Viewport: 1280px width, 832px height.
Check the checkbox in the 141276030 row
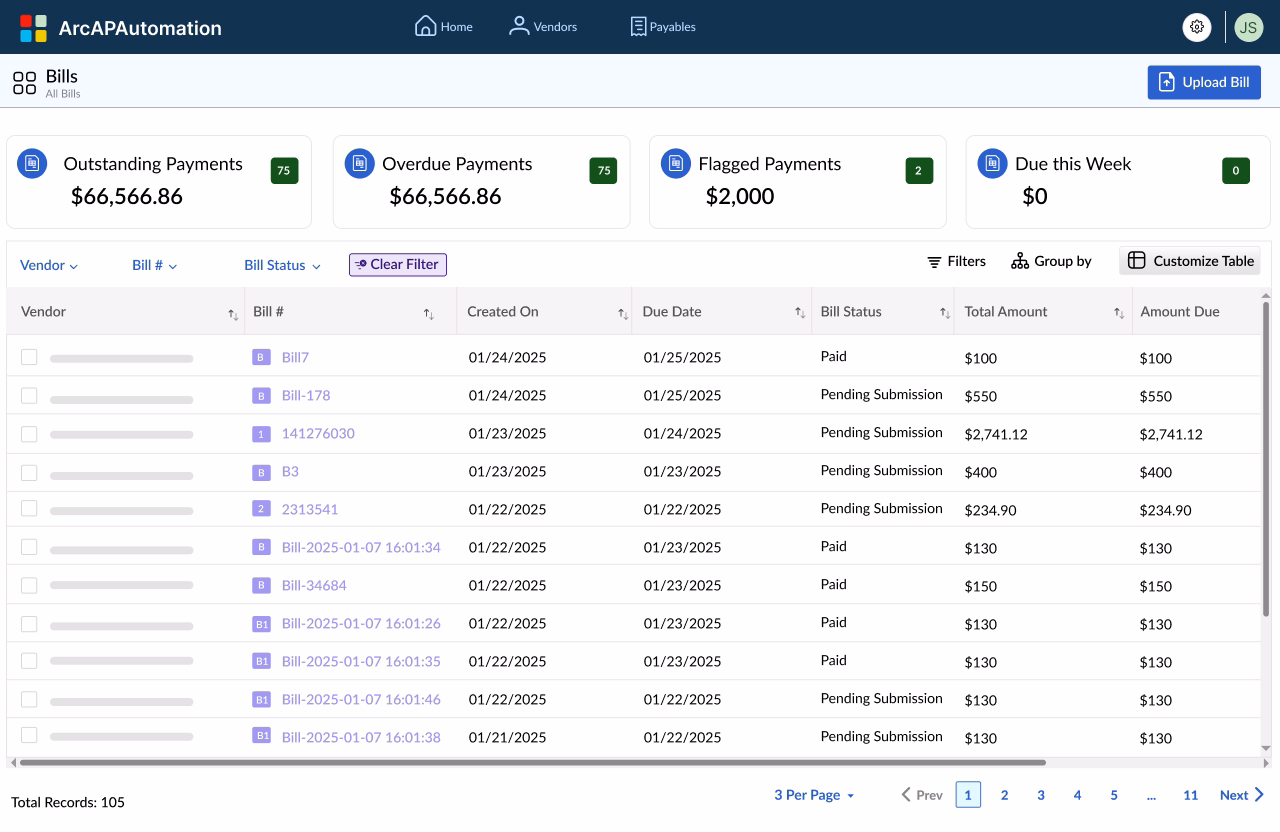[29, 433]
